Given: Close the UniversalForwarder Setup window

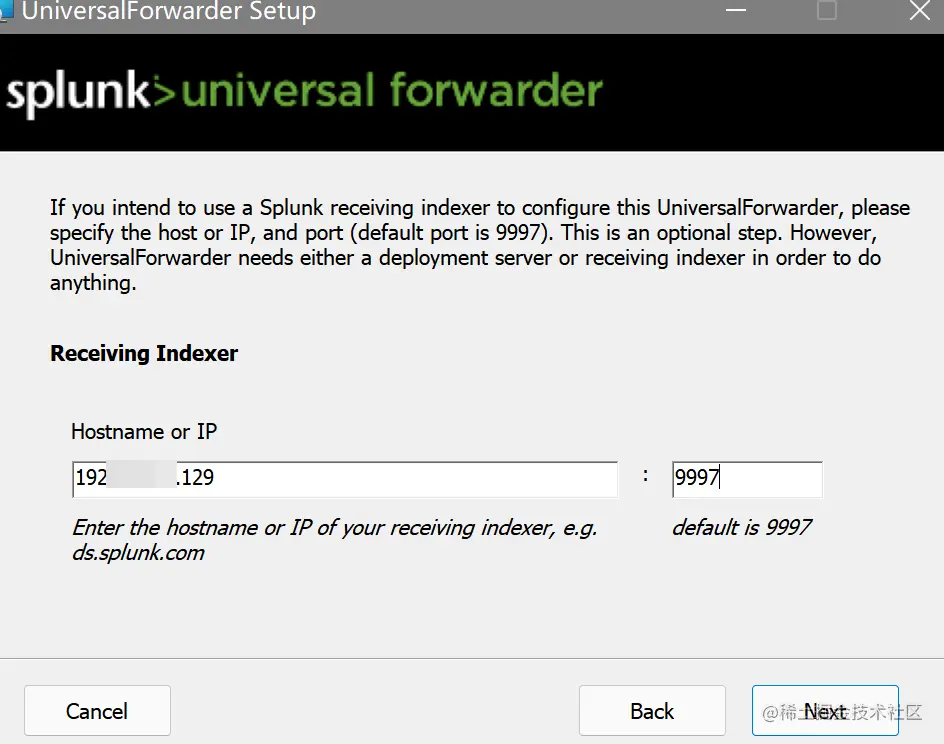Looking at the screenshot, I should pyautogui.click(x=919, y=10).
